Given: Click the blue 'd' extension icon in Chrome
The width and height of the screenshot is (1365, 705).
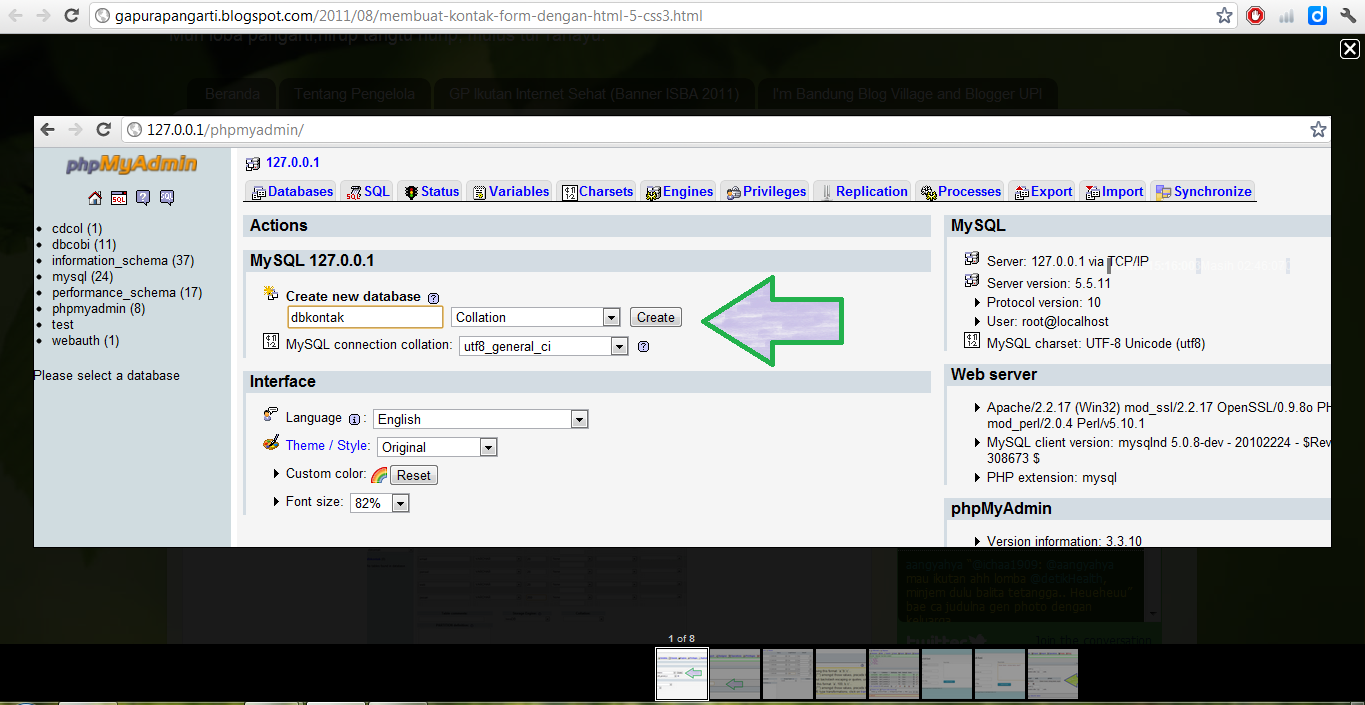Looking at the screenshot, I should [1317, 16].
